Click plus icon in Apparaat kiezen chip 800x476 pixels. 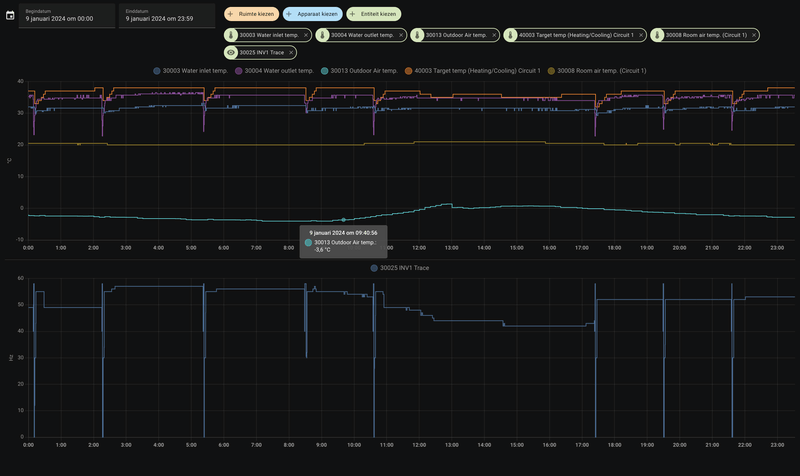tap(289, 14)
